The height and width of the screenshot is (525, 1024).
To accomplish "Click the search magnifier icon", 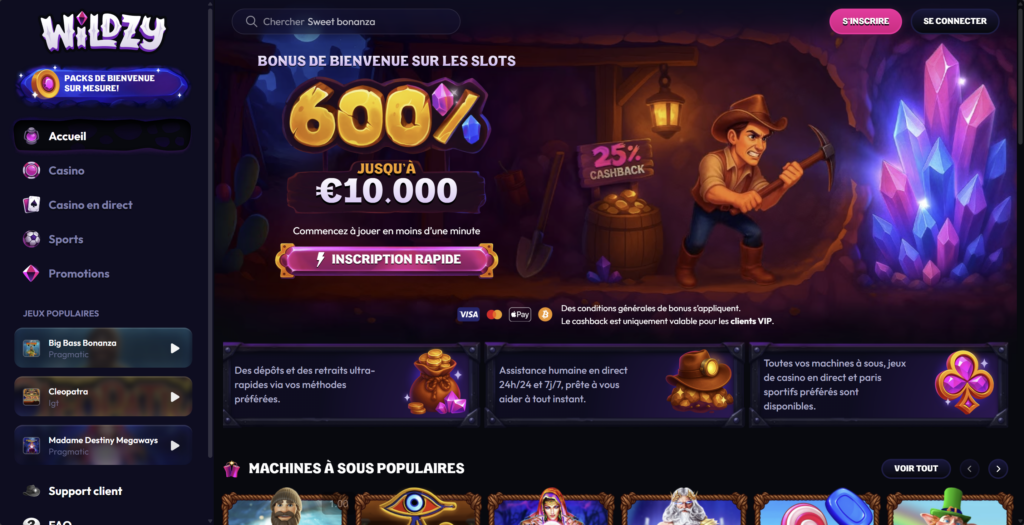I will [x=251, y=22].
